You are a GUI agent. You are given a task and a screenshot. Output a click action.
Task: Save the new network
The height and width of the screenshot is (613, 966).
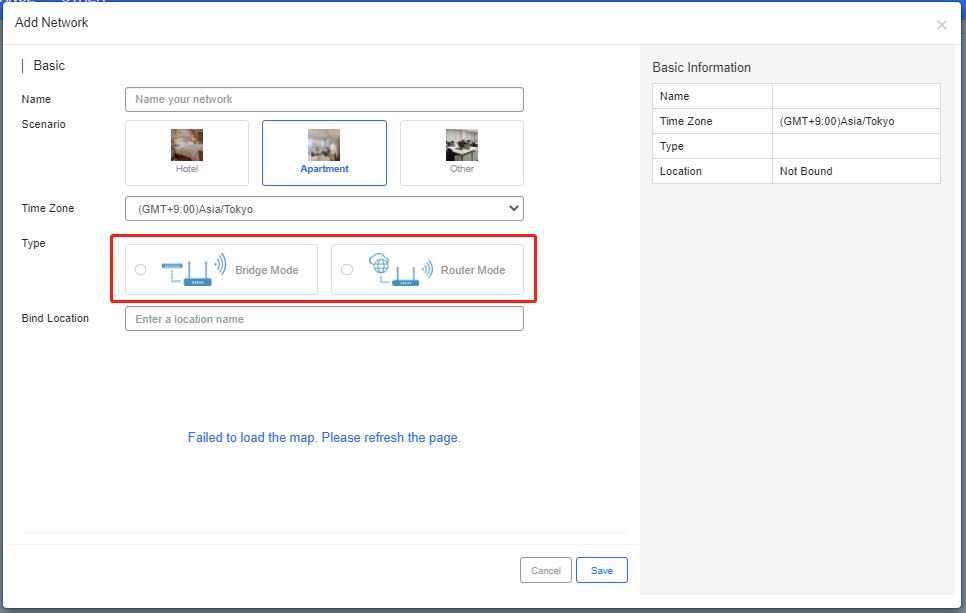point(602,570)
